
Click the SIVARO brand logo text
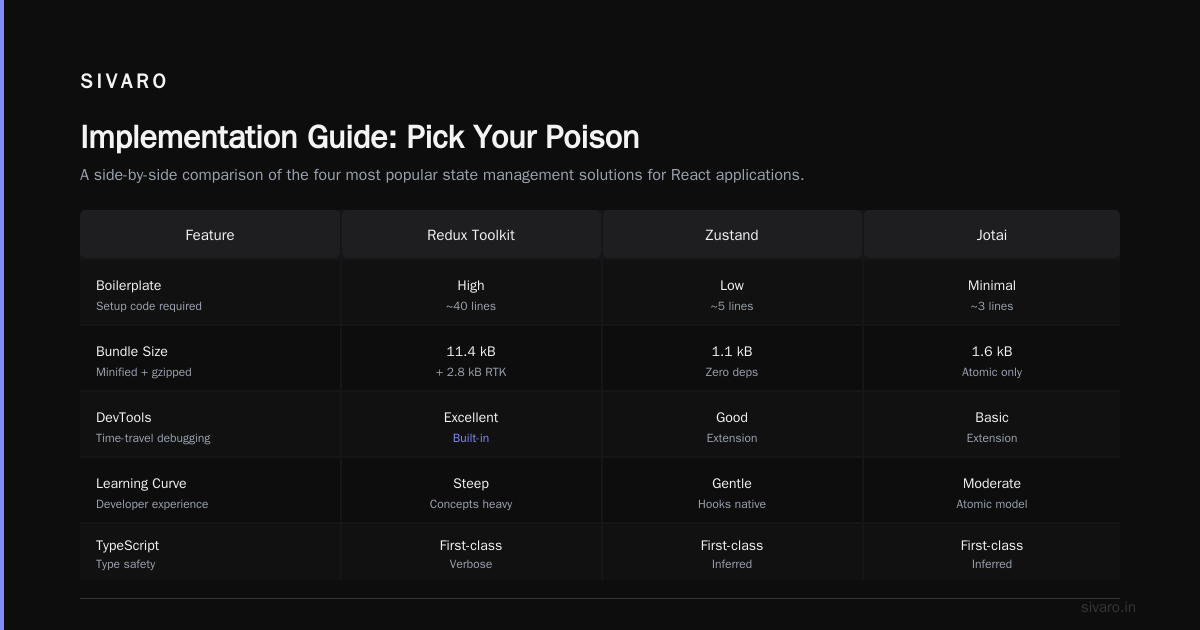pos(124,81)
